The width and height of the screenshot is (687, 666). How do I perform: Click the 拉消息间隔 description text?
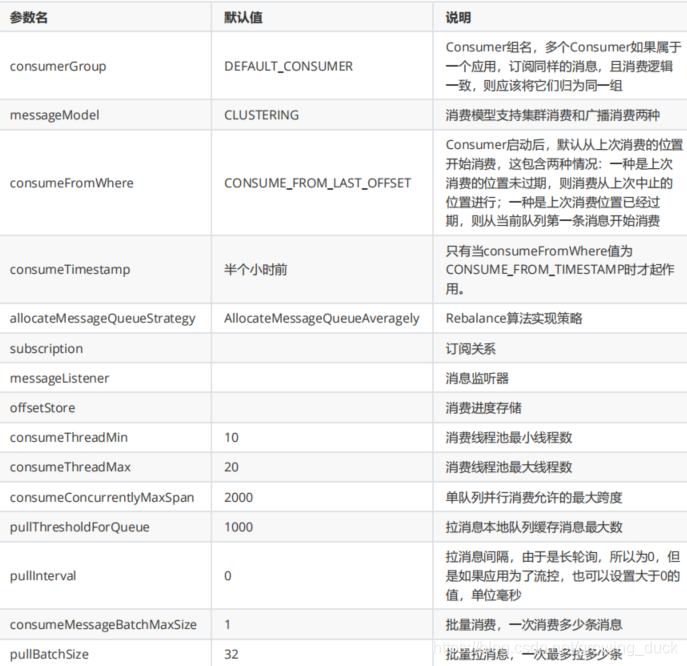pos(563,576)
